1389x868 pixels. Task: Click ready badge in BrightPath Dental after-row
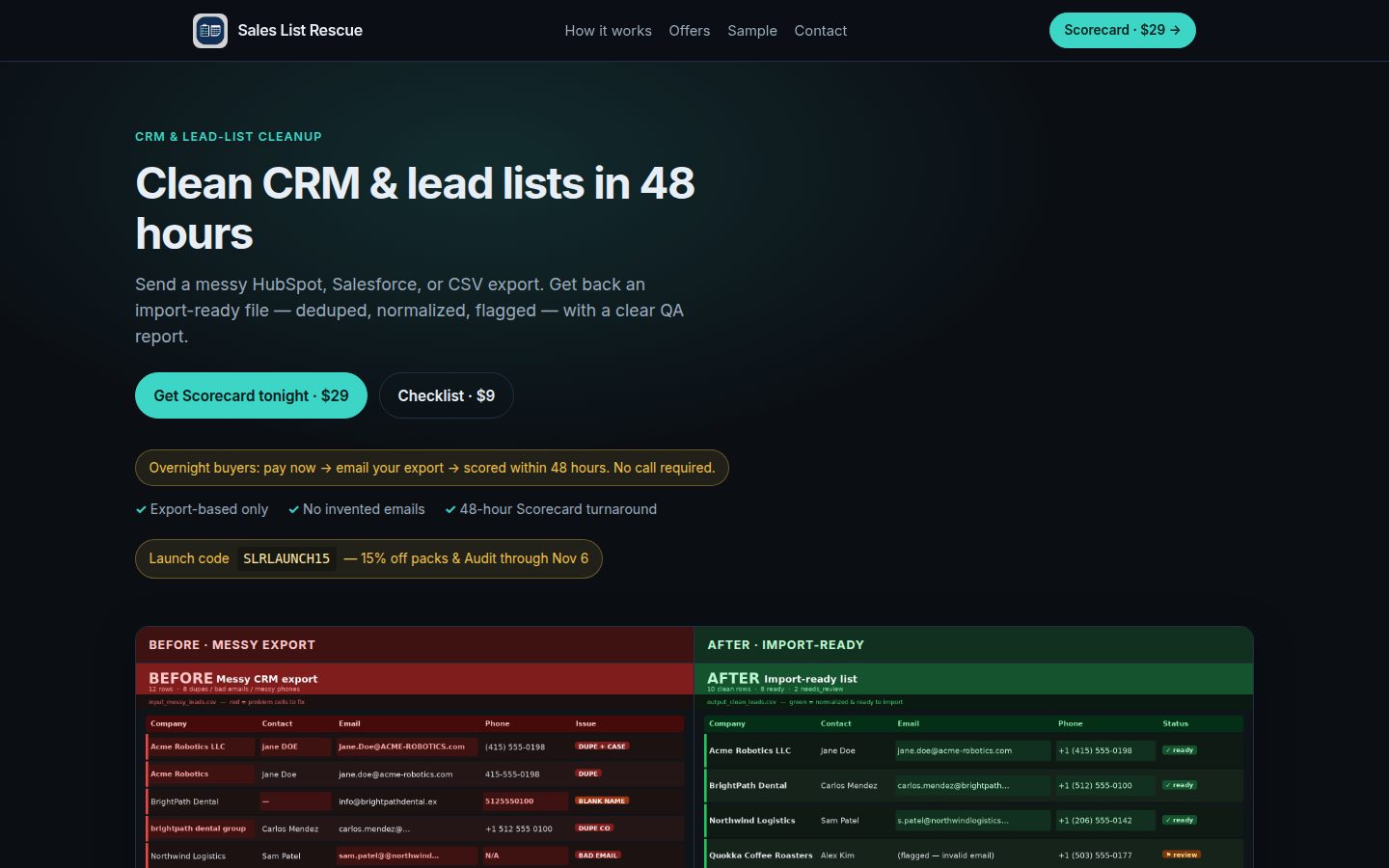(x=1180, y=785)
